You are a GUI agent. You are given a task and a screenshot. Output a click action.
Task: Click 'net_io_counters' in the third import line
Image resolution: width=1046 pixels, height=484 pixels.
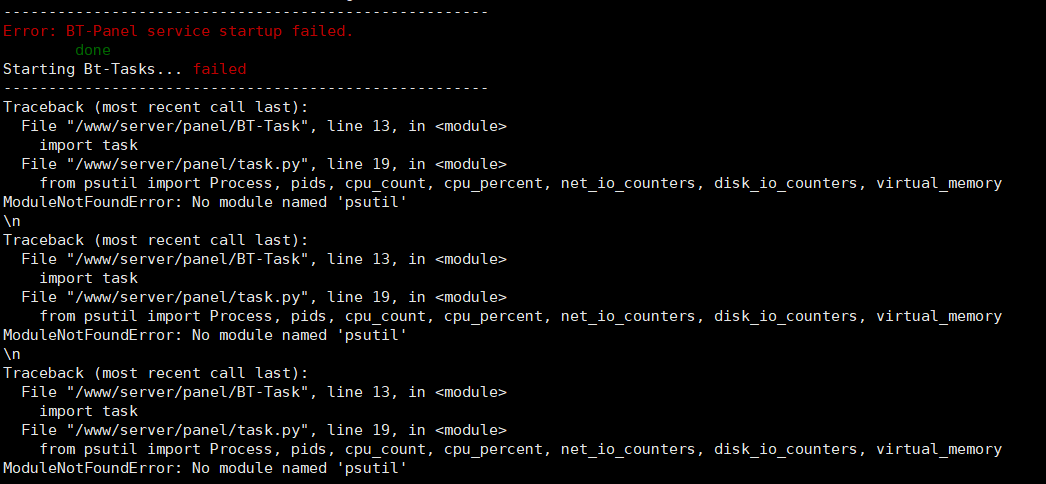coord(632,449)
